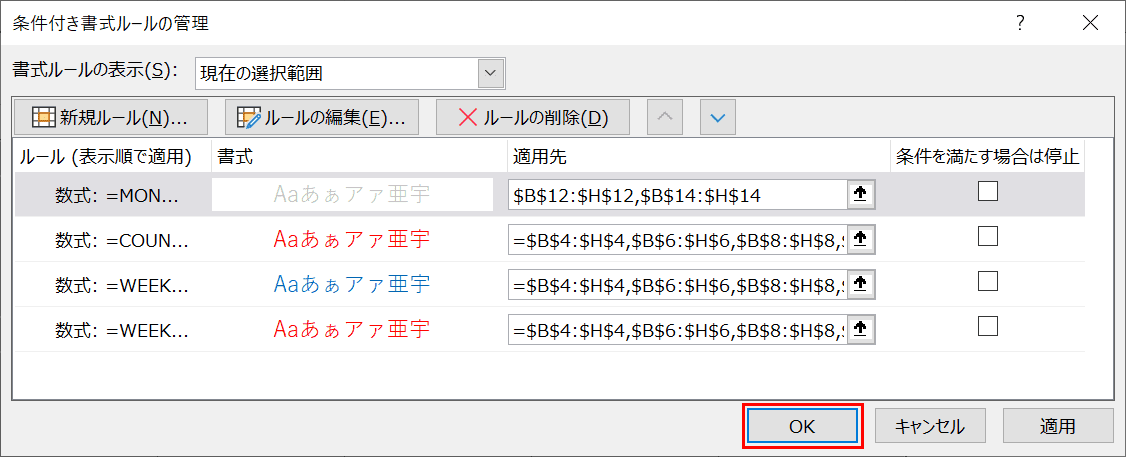Click applies-to field of the blue =WEEK... rule
1126x457 pixels.
tap(678, 285)
